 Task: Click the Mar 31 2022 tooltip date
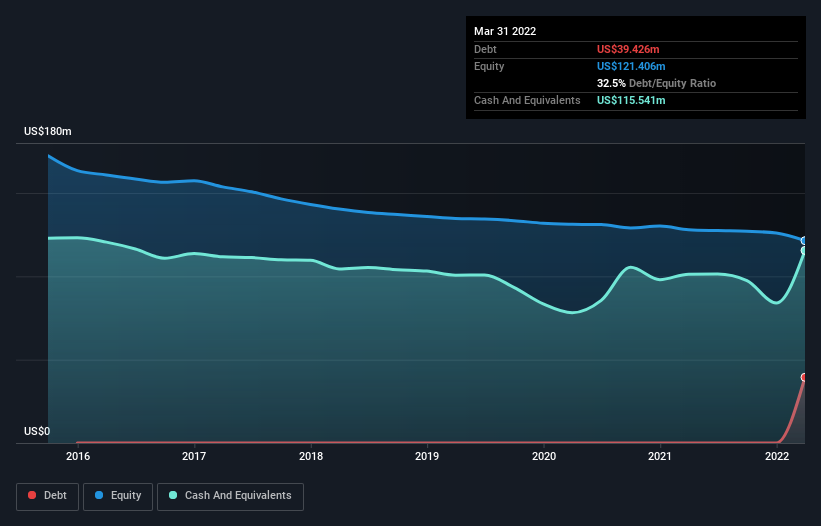(x=505, y=31)
